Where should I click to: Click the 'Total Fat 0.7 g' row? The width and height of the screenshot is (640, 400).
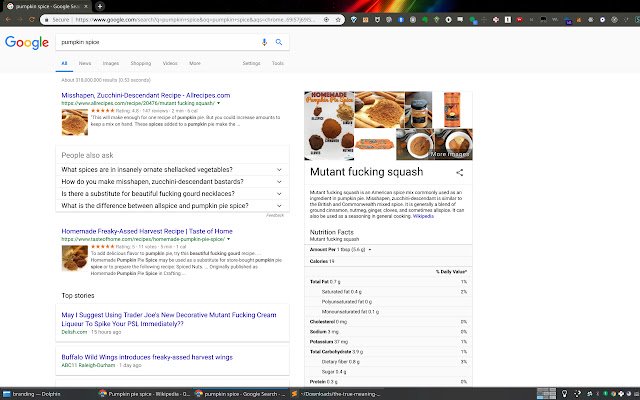point(388,282)
